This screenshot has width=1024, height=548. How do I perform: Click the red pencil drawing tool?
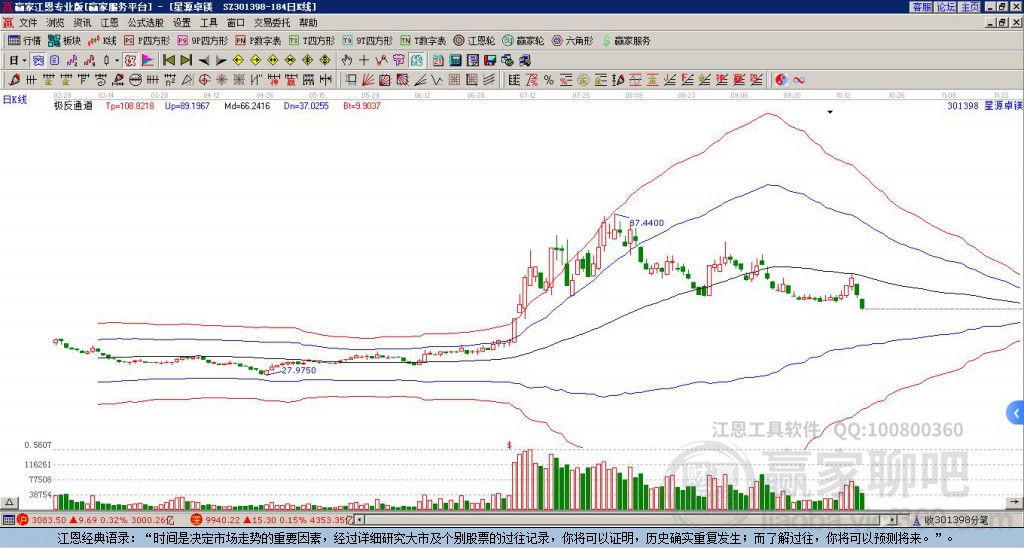(14, 80)
